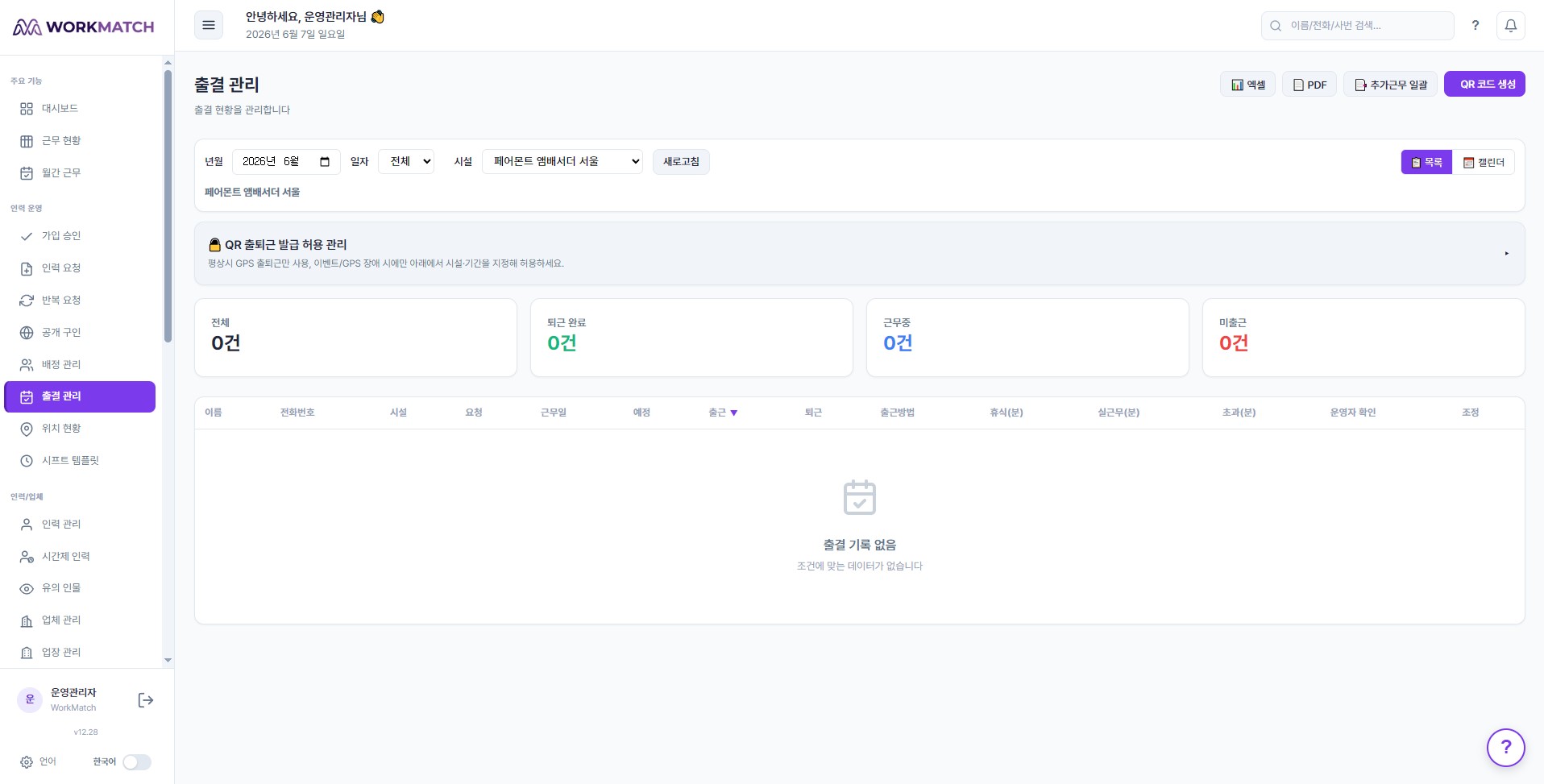Viewport: 1544px width, 784px height.
Task: Toggle the 한국어 language switch
Action: click(x=137, y=762)
